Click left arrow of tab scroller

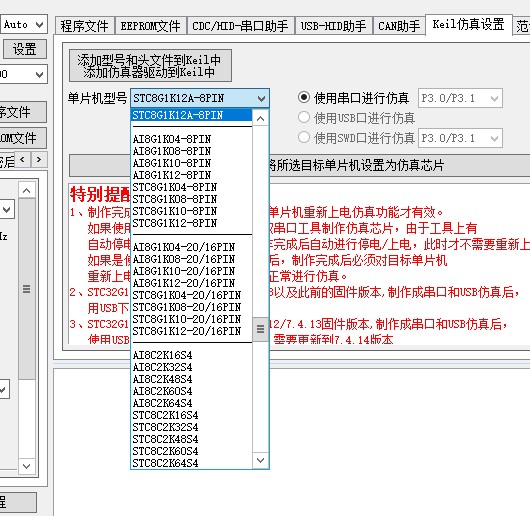click(23, 159)
